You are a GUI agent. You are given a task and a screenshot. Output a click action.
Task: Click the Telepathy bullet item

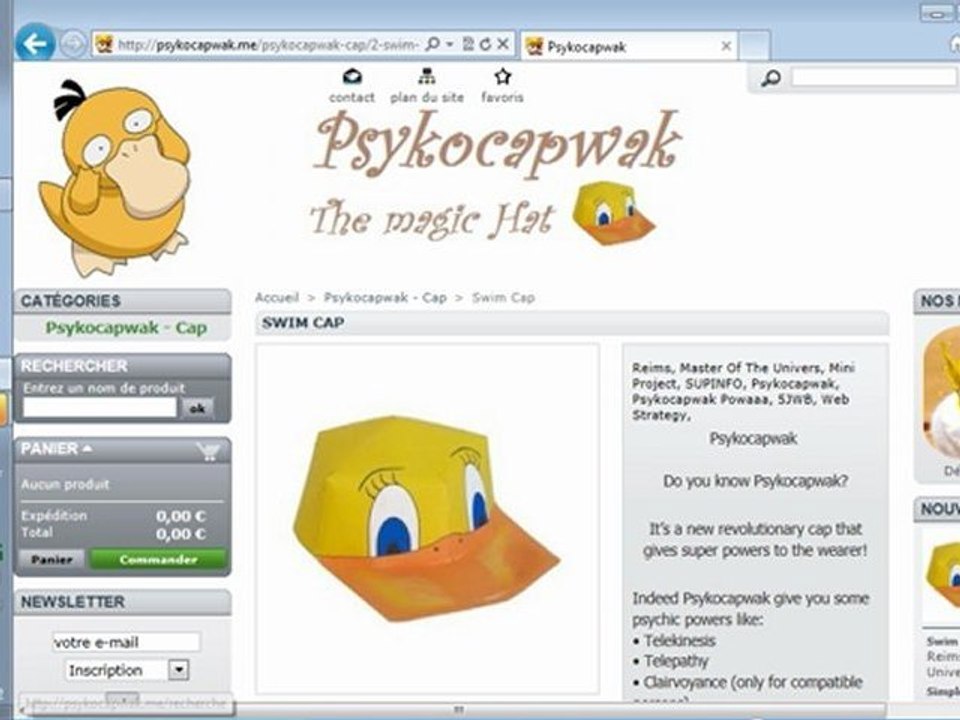(x=676, y=661)
